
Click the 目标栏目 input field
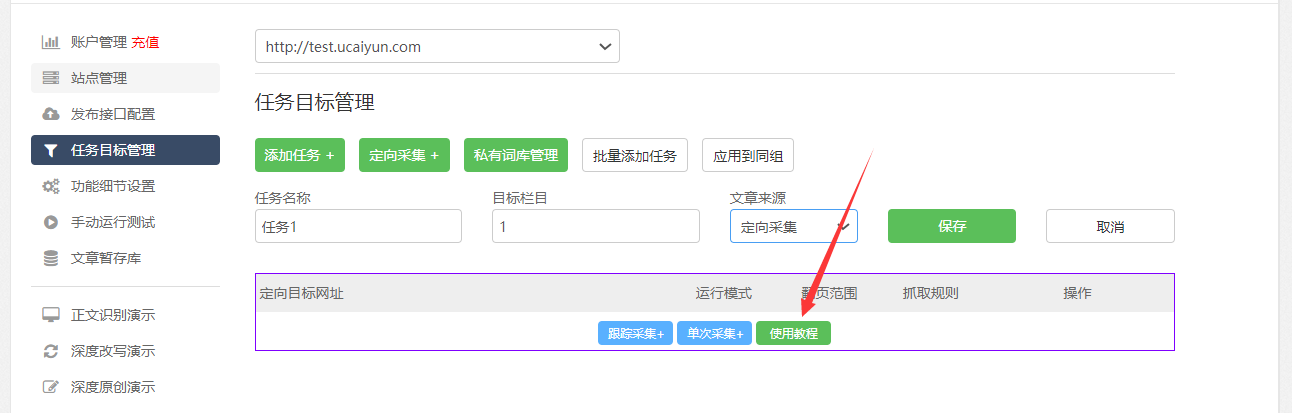coord(595,226)
